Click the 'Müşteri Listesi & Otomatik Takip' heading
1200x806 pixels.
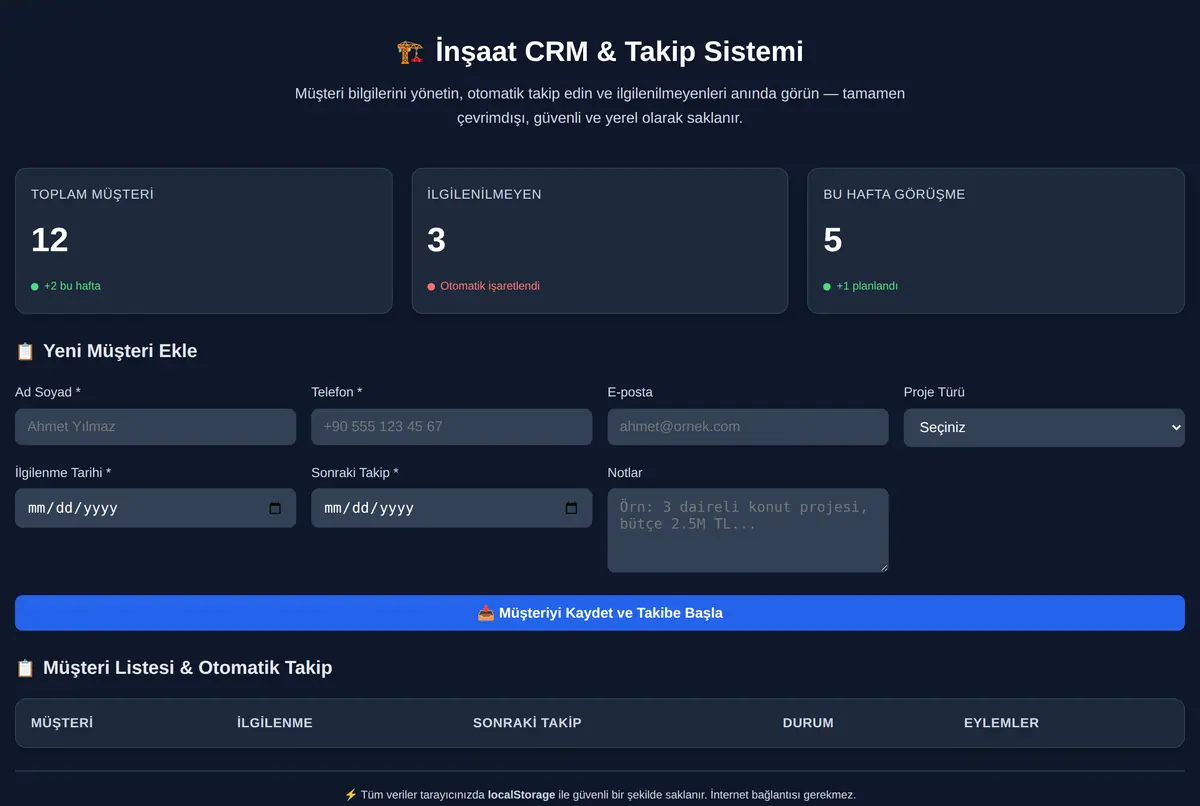click(x=187, y=668)
